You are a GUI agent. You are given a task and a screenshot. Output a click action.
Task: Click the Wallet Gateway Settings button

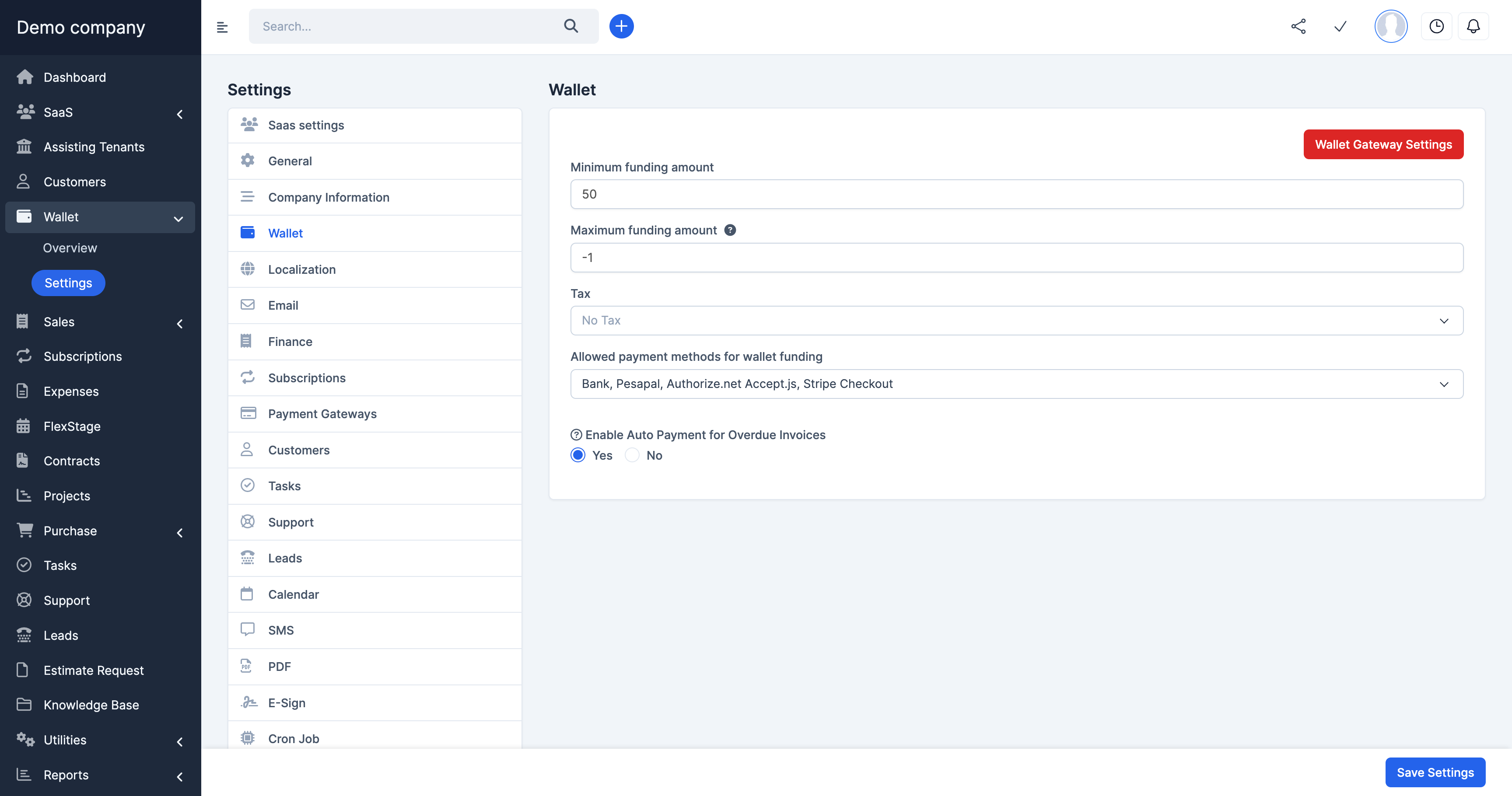click(x=1383, y=144)
